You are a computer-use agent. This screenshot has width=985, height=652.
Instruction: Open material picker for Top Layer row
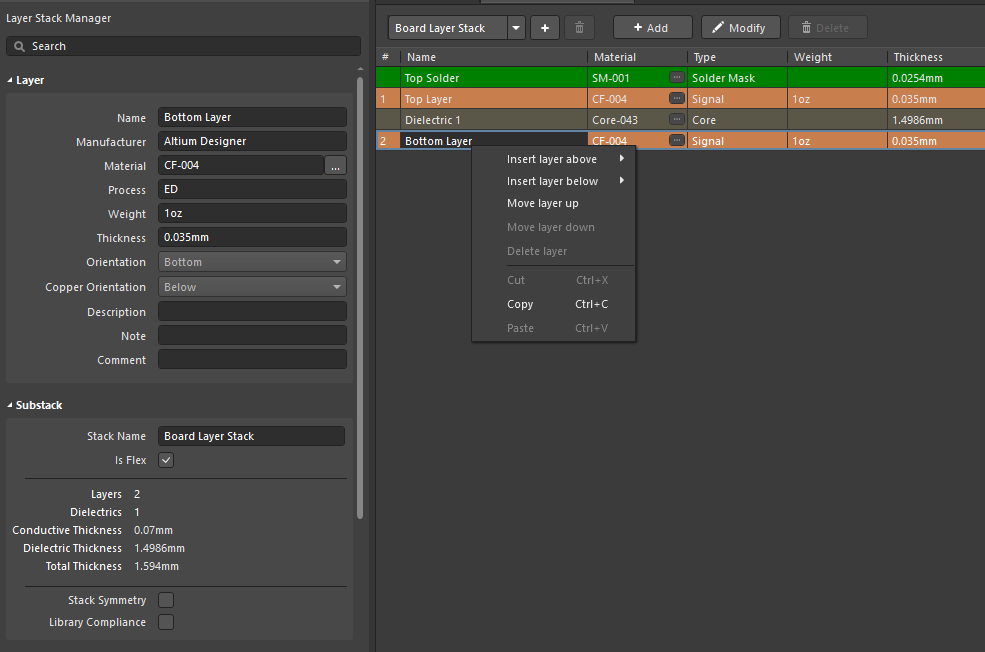[677, 98]
